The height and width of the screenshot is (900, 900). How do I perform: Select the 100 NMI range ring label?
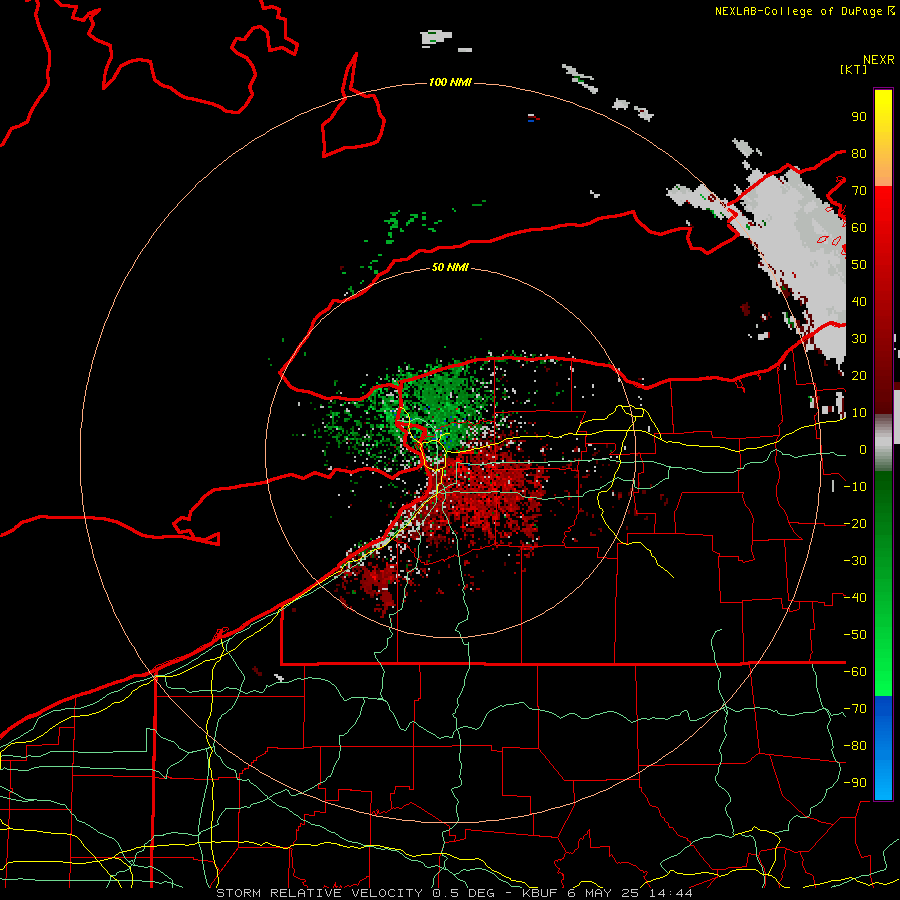(450, 82)
